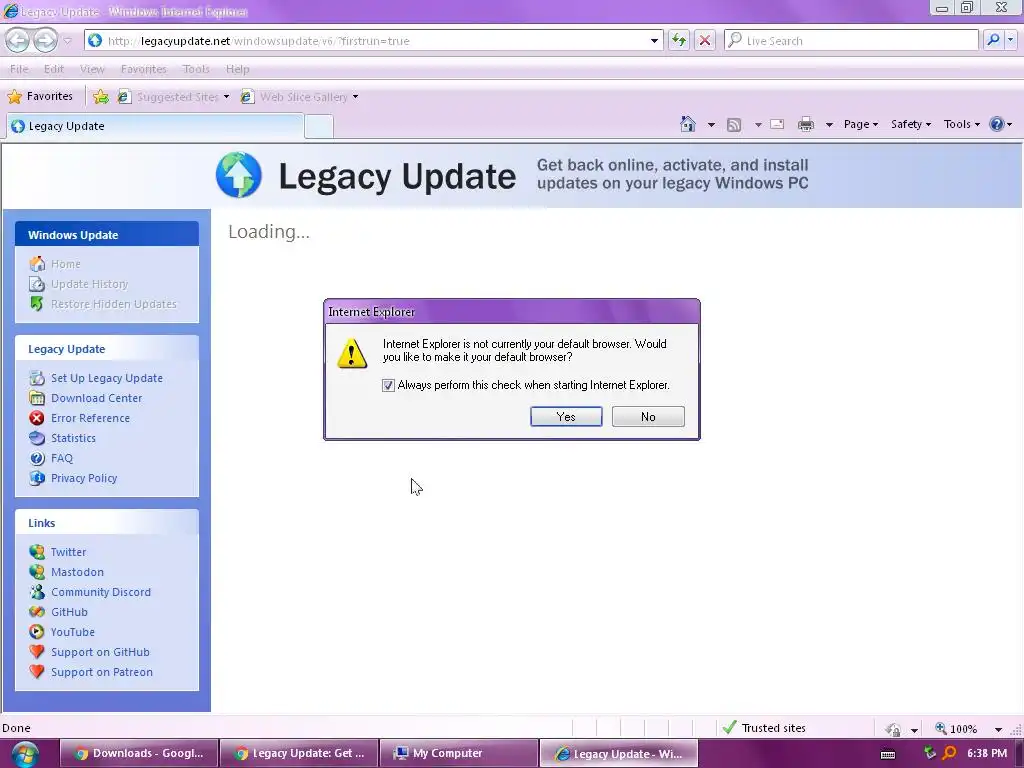Open the Edit menu
The width and height of the screenshot is (1024, 768).
54,69
